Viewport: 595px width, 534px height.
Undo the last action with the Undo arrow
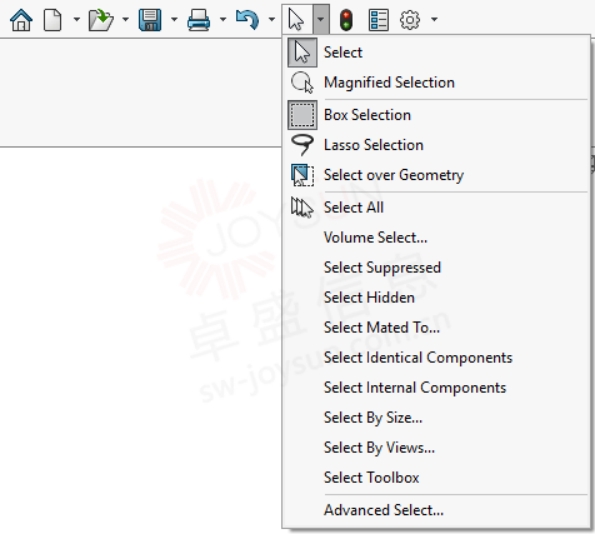[x=247, y=20]
